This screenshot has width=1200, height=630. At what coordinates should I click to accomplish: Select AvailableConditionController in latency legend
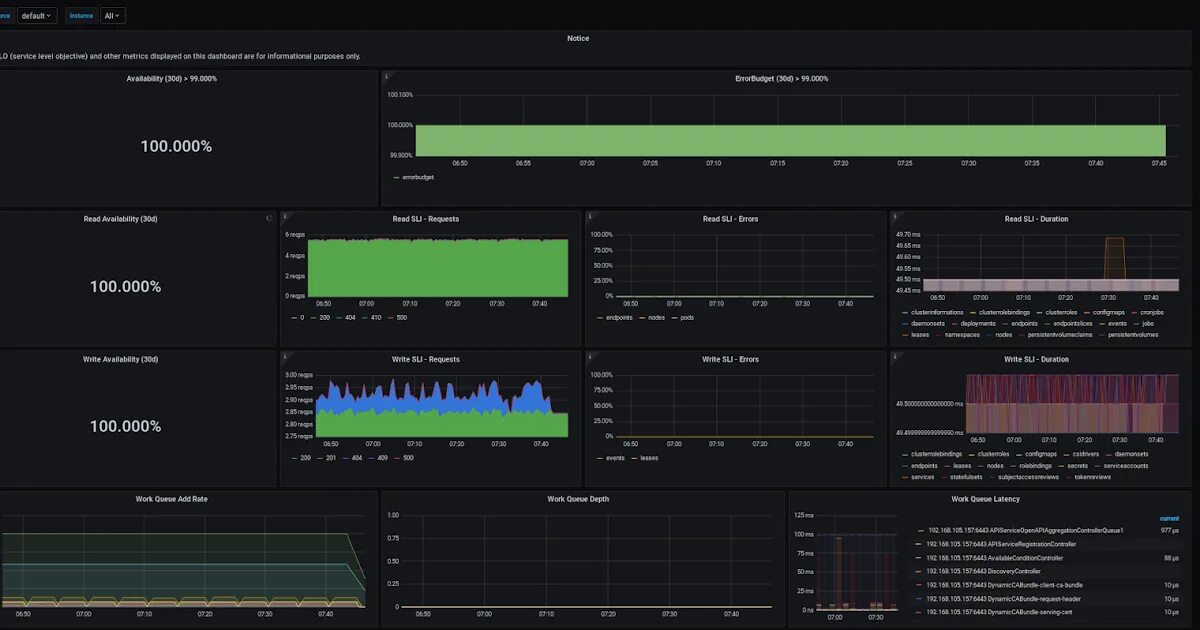[995, 558]
